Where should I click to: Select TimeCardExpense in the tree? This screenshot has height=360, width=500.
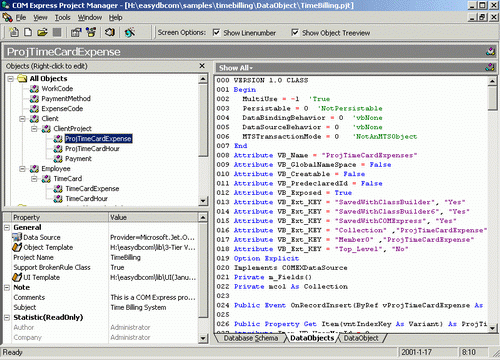point(92,189)
